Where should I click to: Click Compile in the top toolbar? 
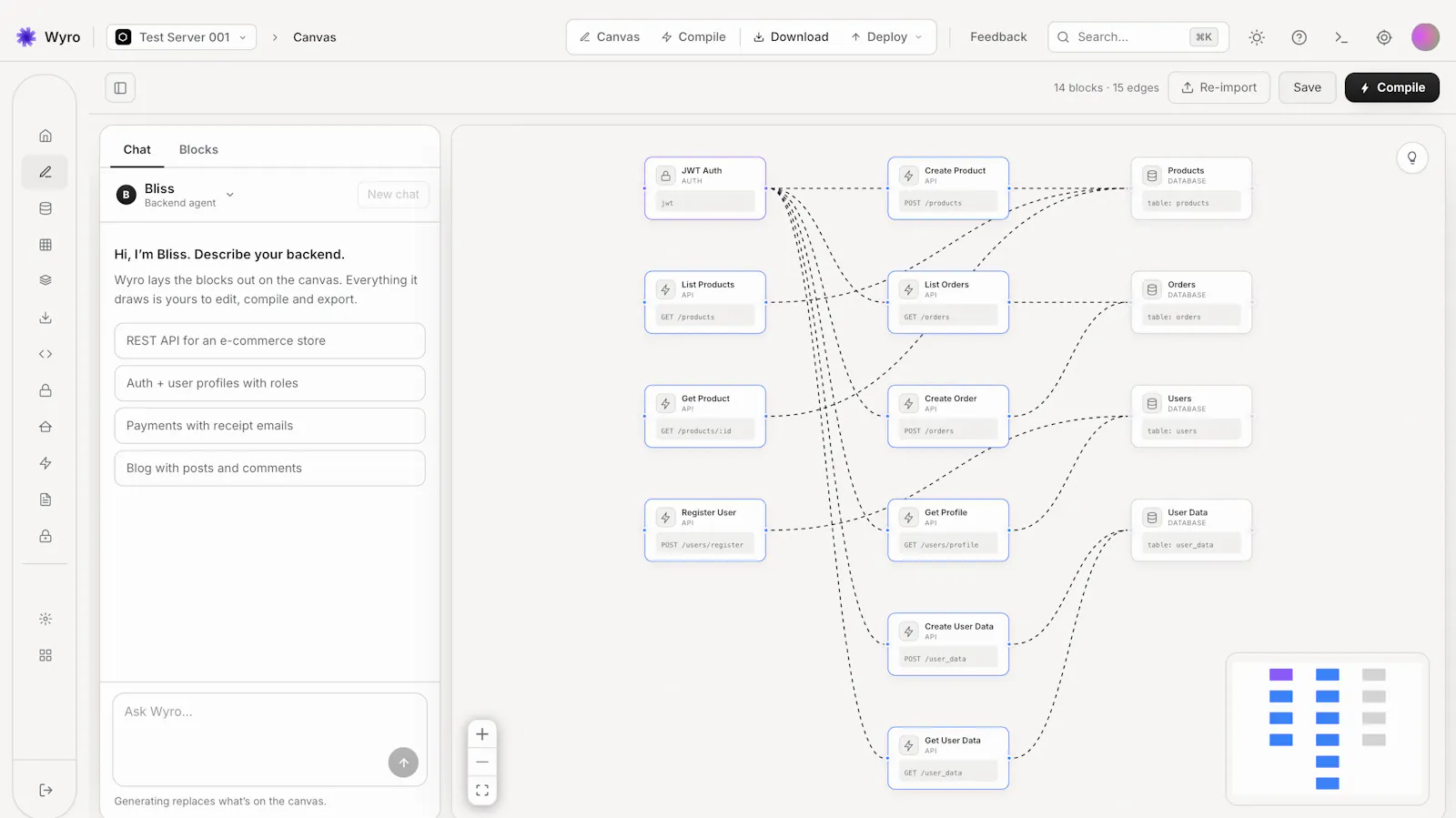pos(693,37)
